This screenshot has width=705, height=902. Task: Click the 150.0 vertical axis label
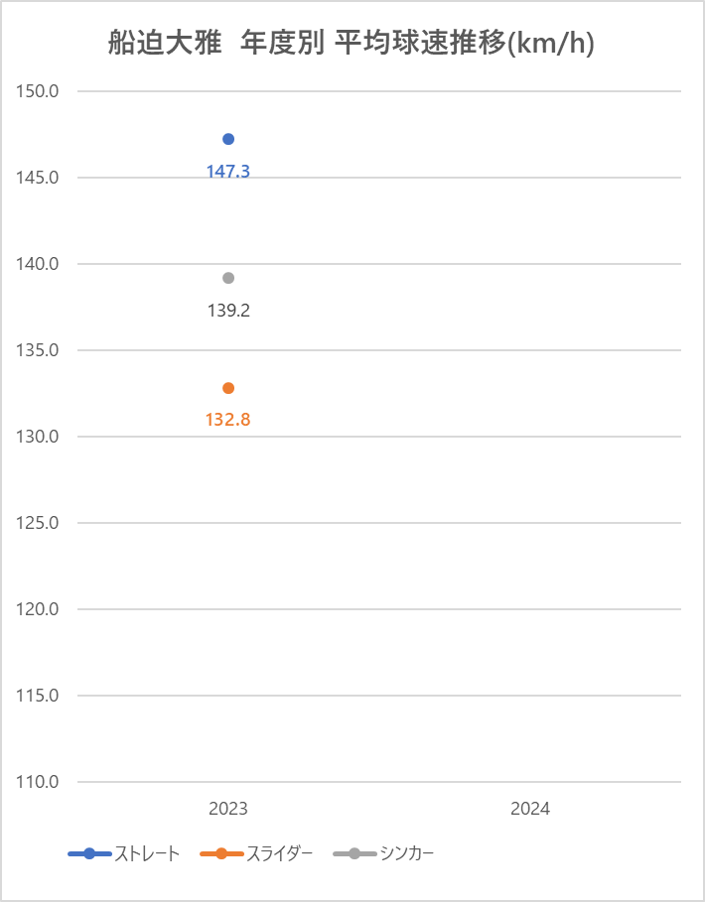point(37,91)
